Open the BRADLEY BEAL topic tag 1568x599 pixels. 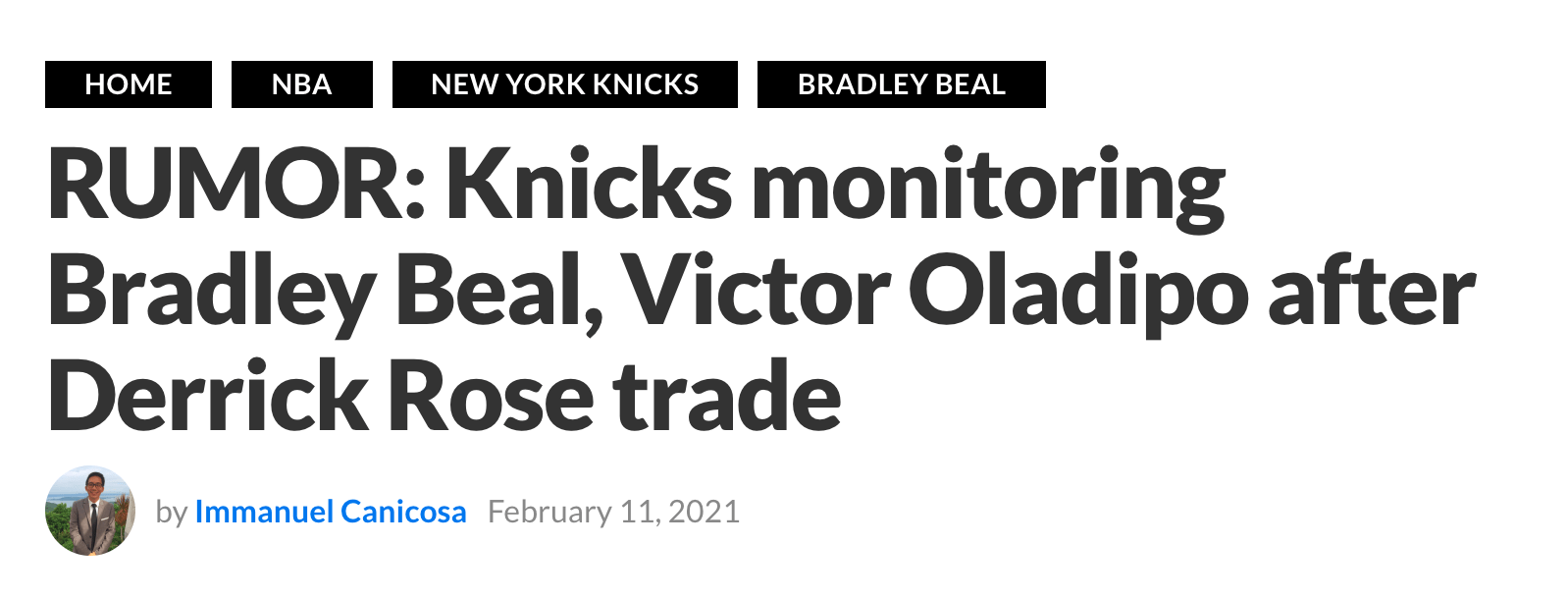click(902, 84)
